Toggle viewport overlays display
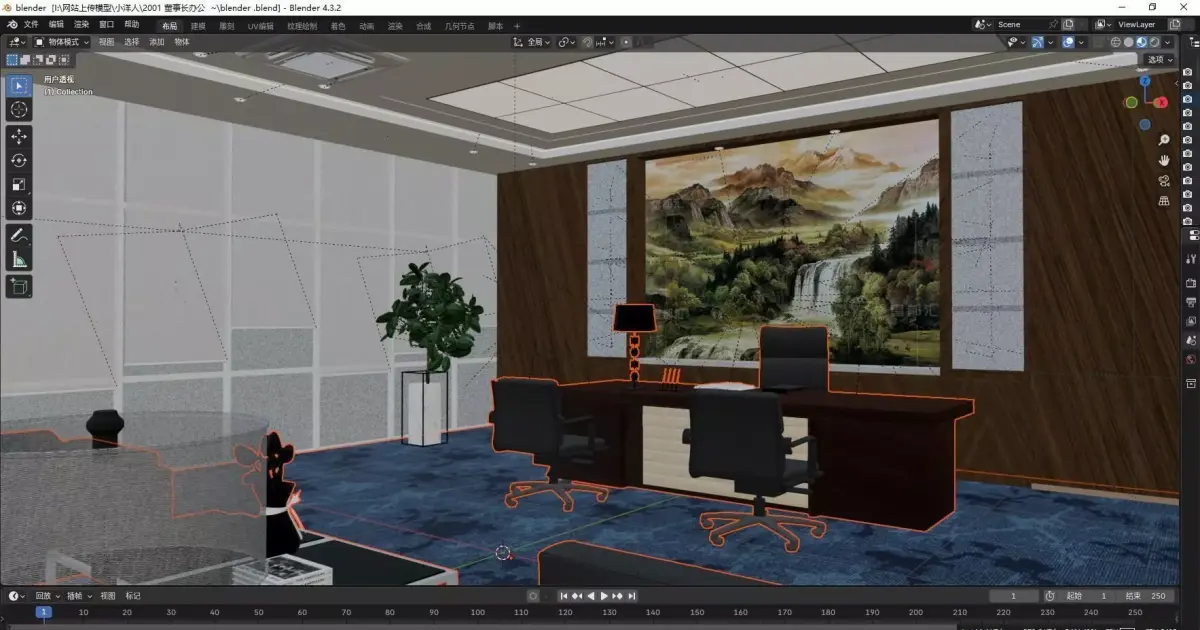The image size is (1200, 630). click(1067, 42)
